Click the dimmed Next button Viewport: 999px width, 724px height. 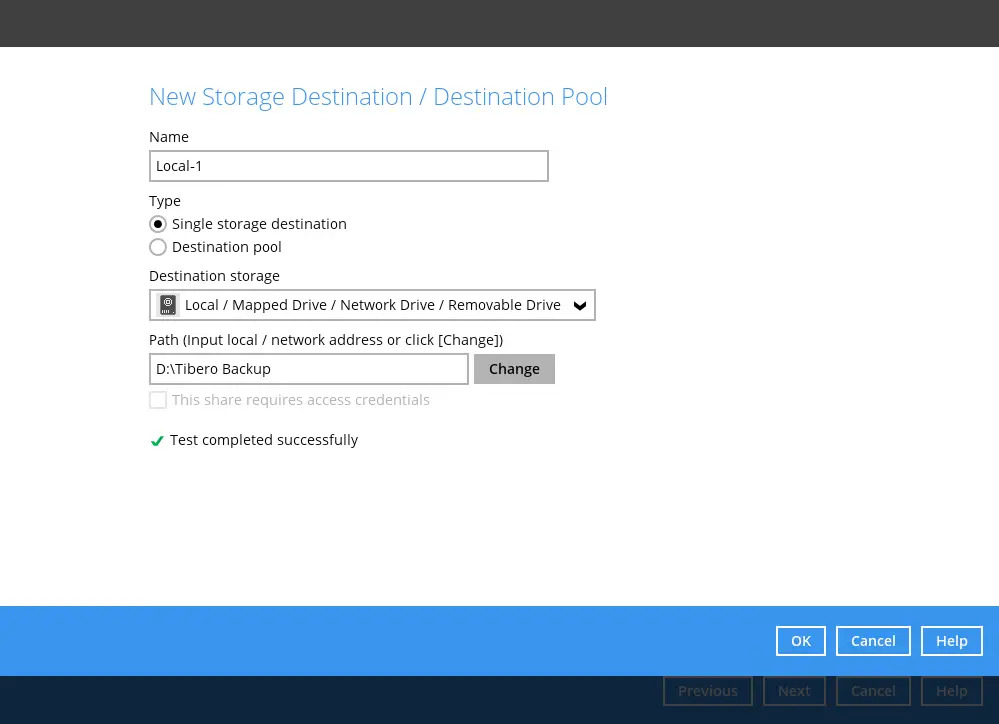point(794,691)
